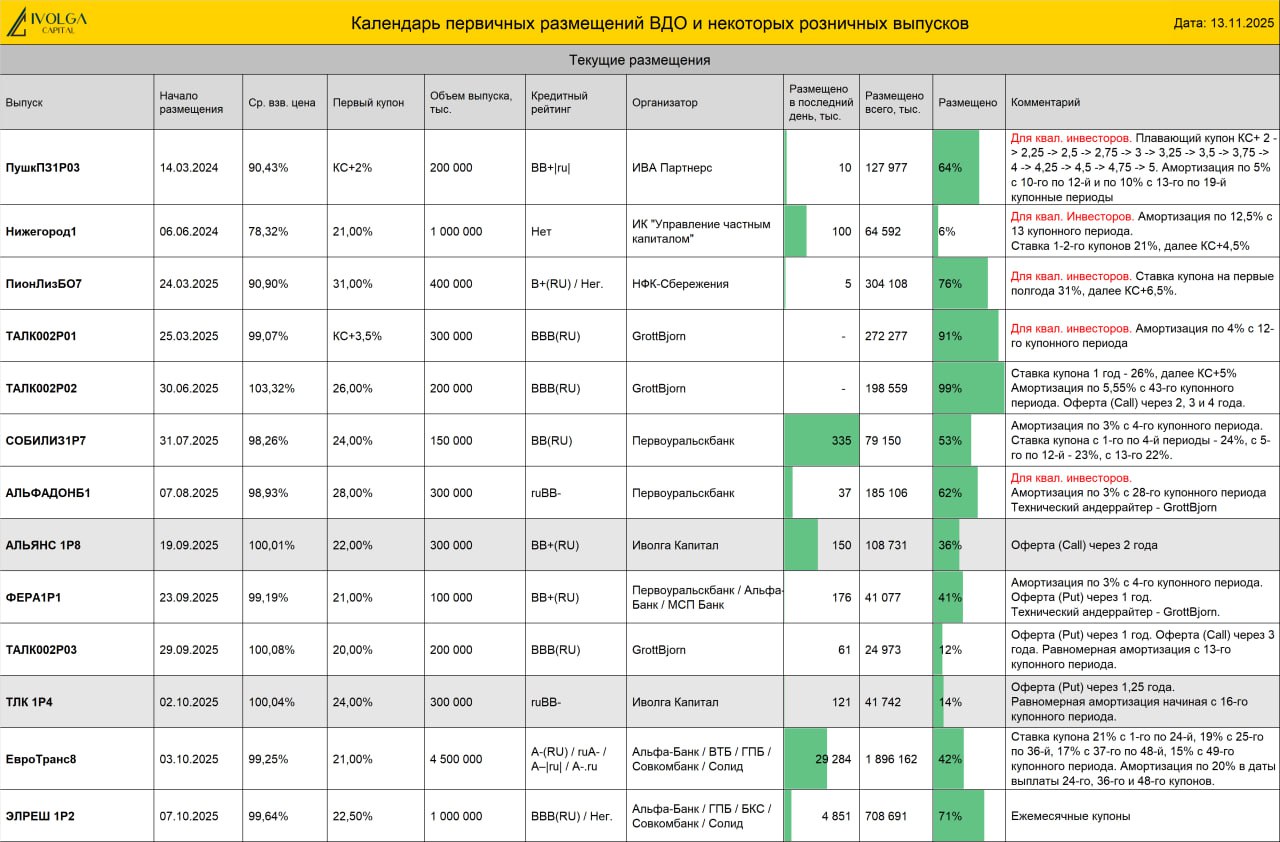This screenshot has height=842, width=1280.
Task: Click the Ivolga Capital logo
Action: pyautogui.click(x=47, y=22)
